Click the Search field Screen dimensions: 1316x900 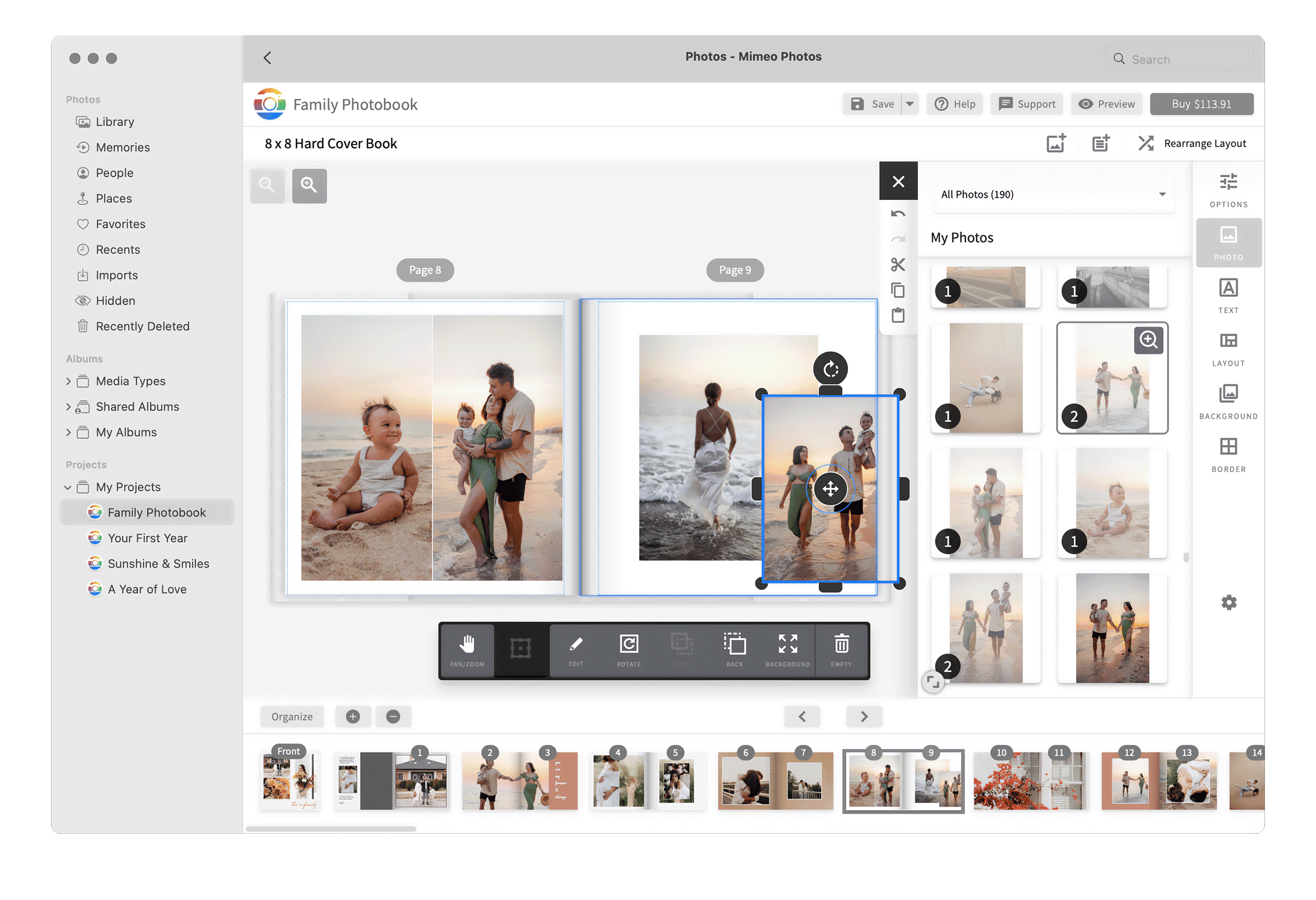click(1178, 59)
